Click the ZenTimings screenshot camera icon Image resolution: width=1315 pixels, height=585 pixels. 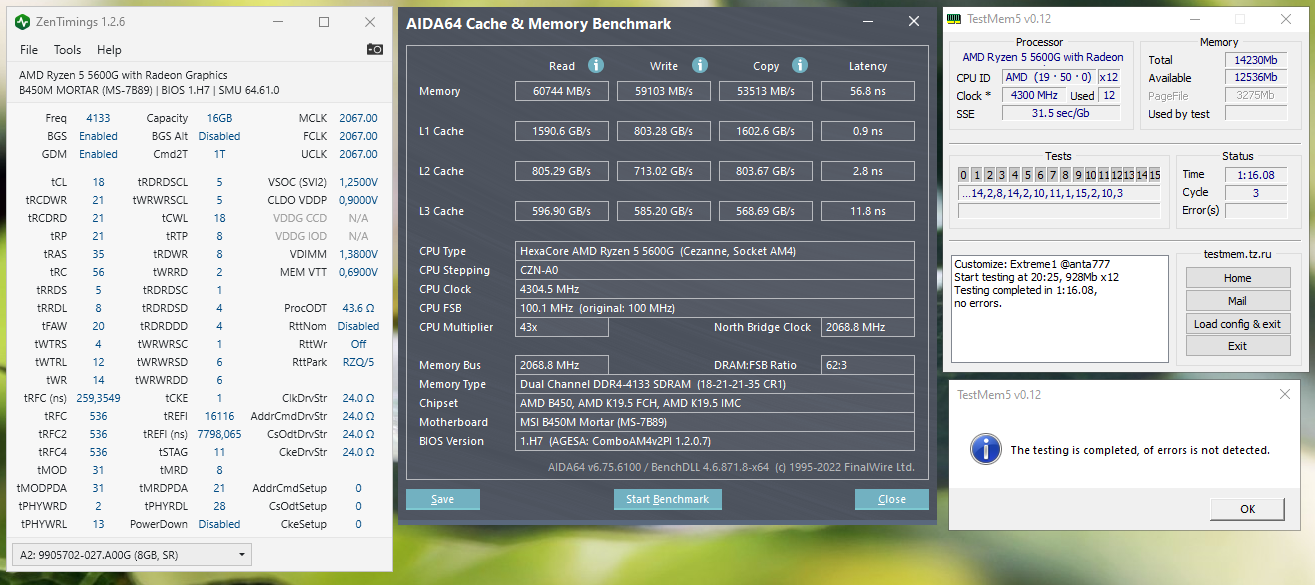tap(374, 49)
